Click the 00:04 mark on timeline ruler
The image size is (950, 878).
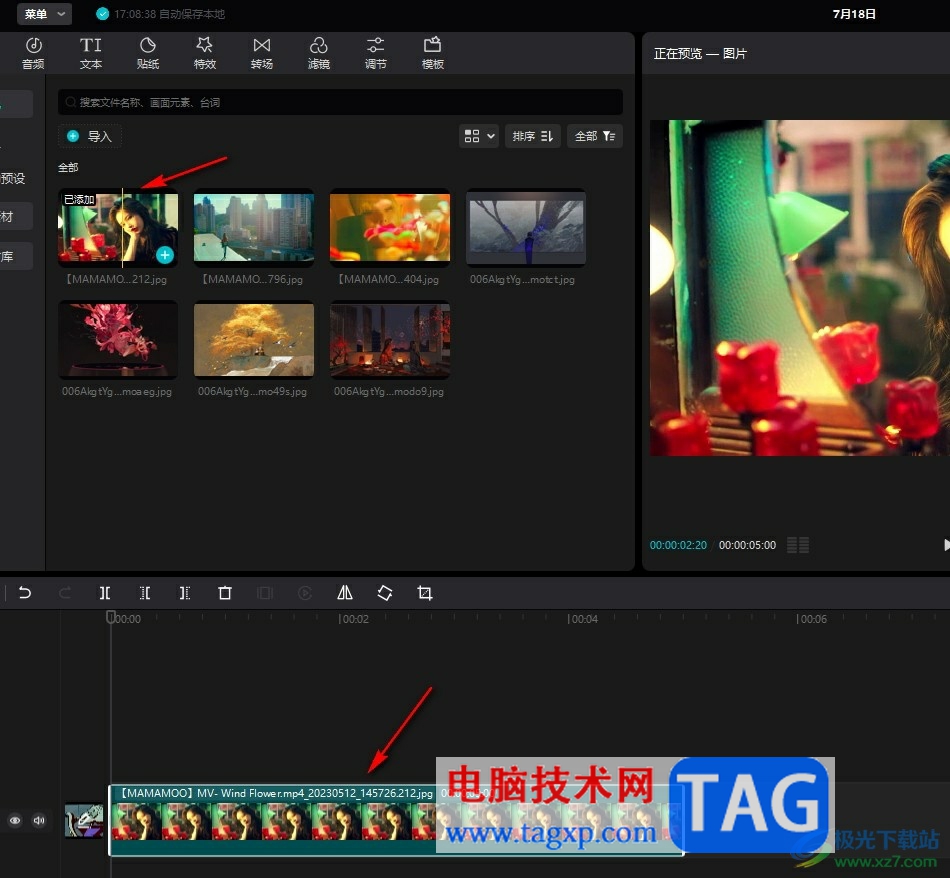582,619
